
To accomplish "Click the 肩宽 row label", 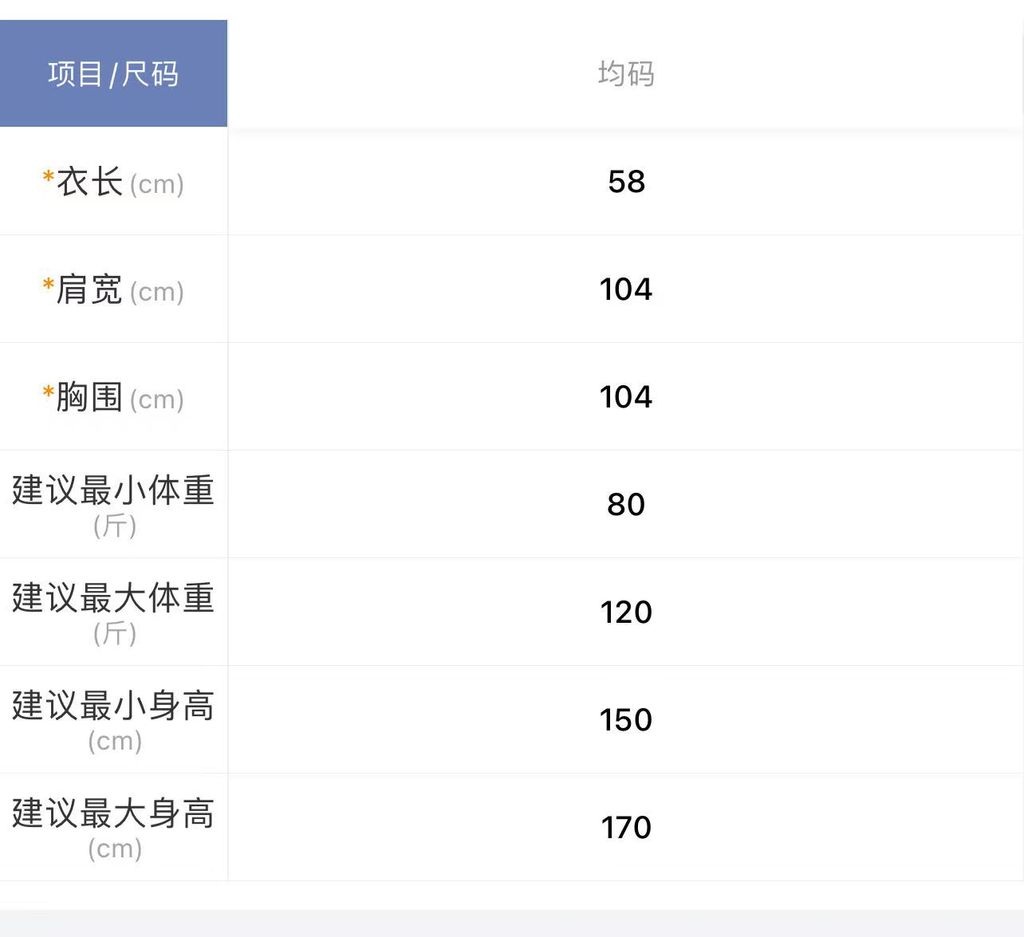I will pos(90,290).
